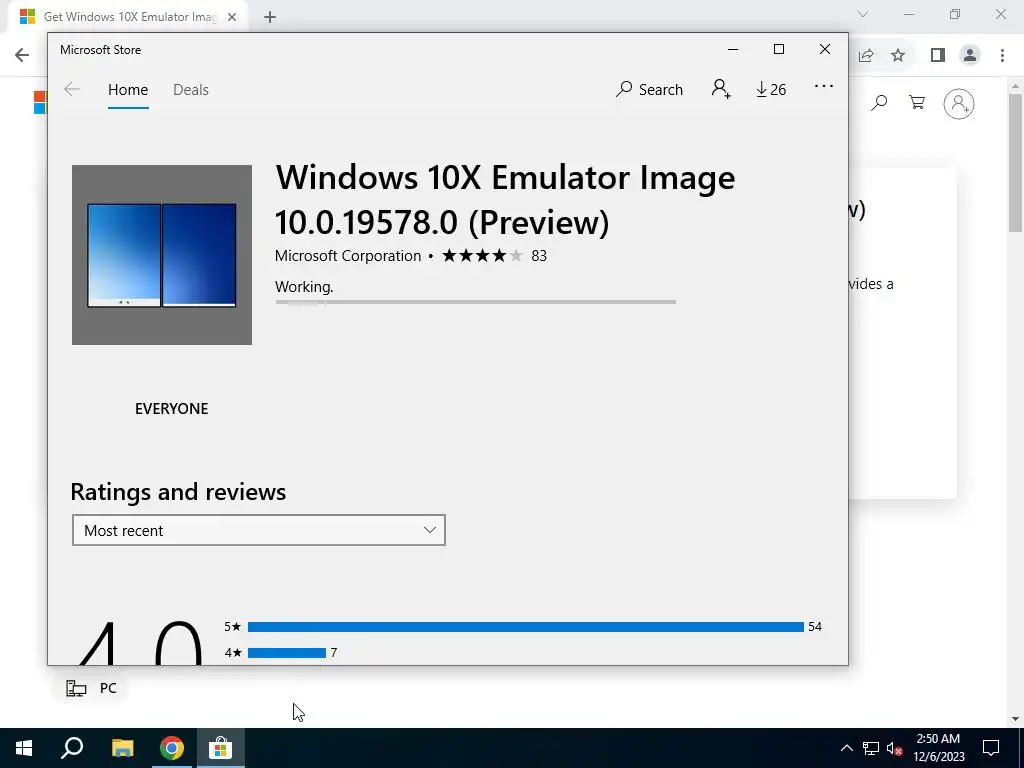Go back in Chrome browser
The width and height of the screenshot is (1024, 768).
[x=22, y=55]
